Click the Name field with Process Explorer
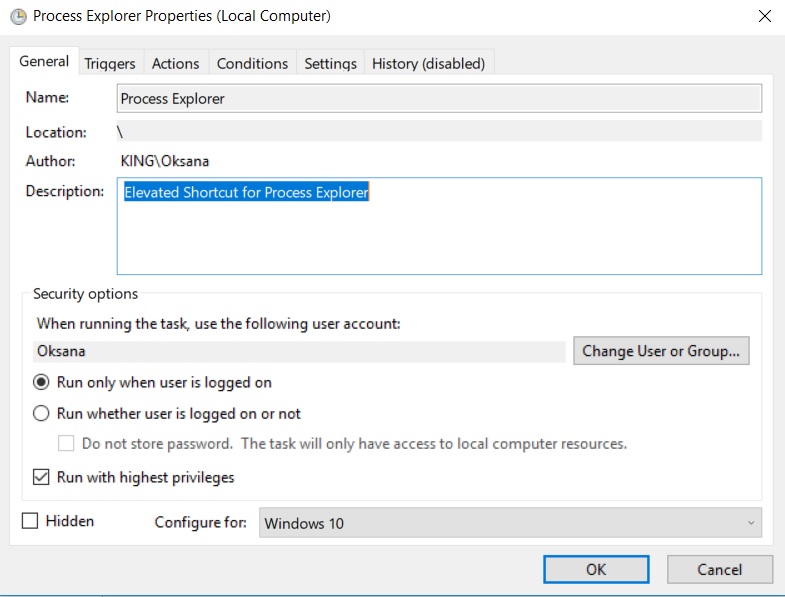Image resolution: width=785 pixels, height=597 pixels. [x=439, y=98]
